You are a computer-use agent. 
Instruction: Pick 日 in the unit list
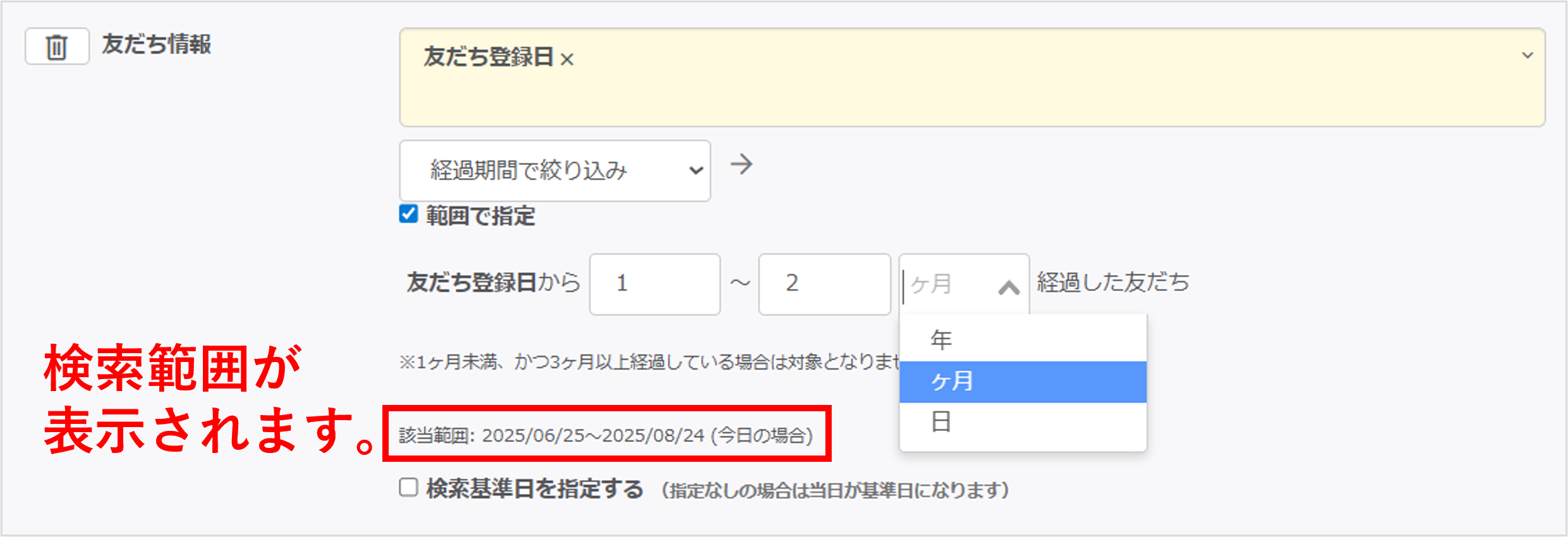(x=940, y=421)
